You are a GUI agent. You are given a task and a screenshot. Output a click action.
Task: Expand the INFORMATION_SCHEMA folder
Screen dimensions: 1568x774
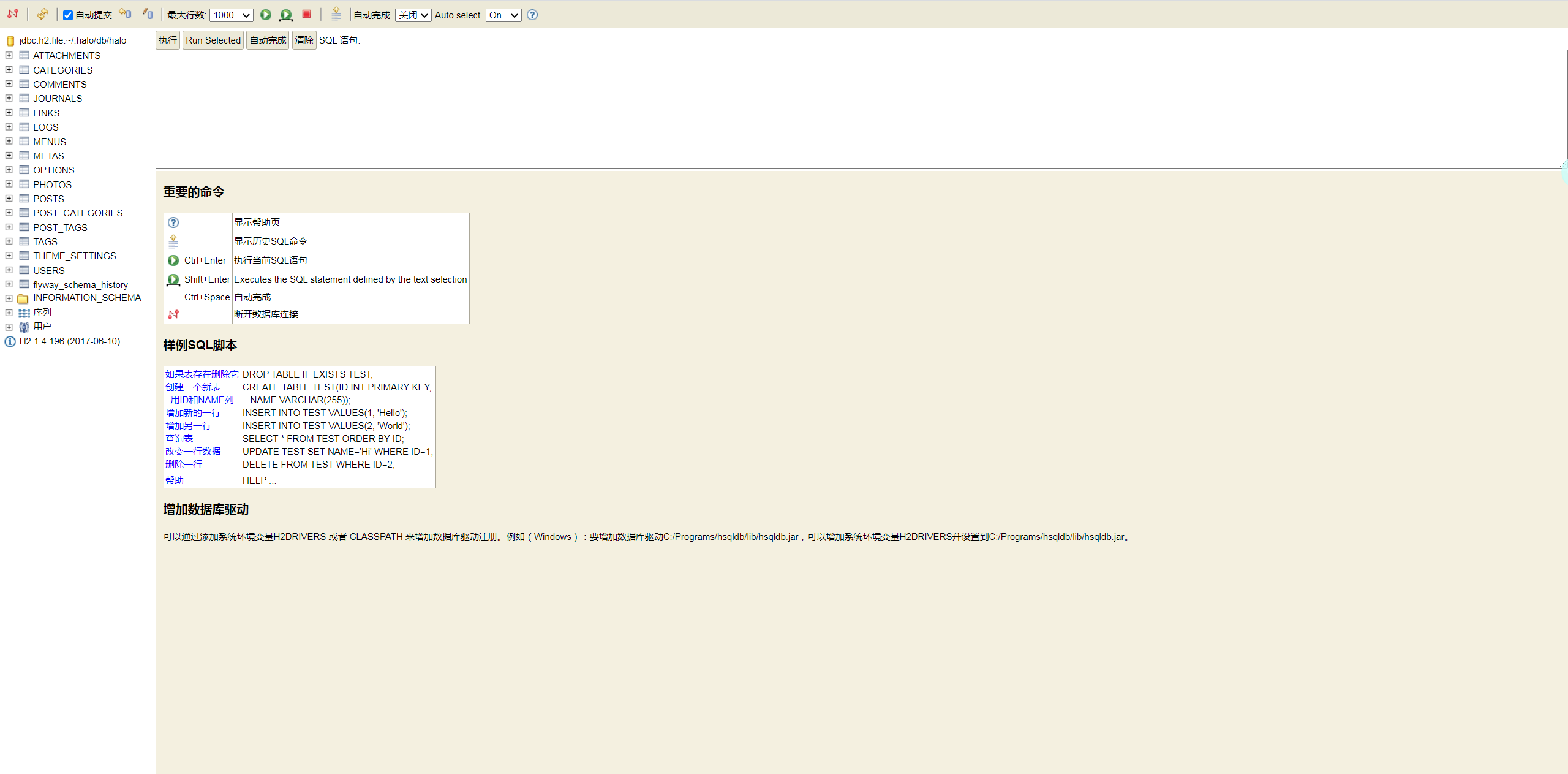pos(9,298)
